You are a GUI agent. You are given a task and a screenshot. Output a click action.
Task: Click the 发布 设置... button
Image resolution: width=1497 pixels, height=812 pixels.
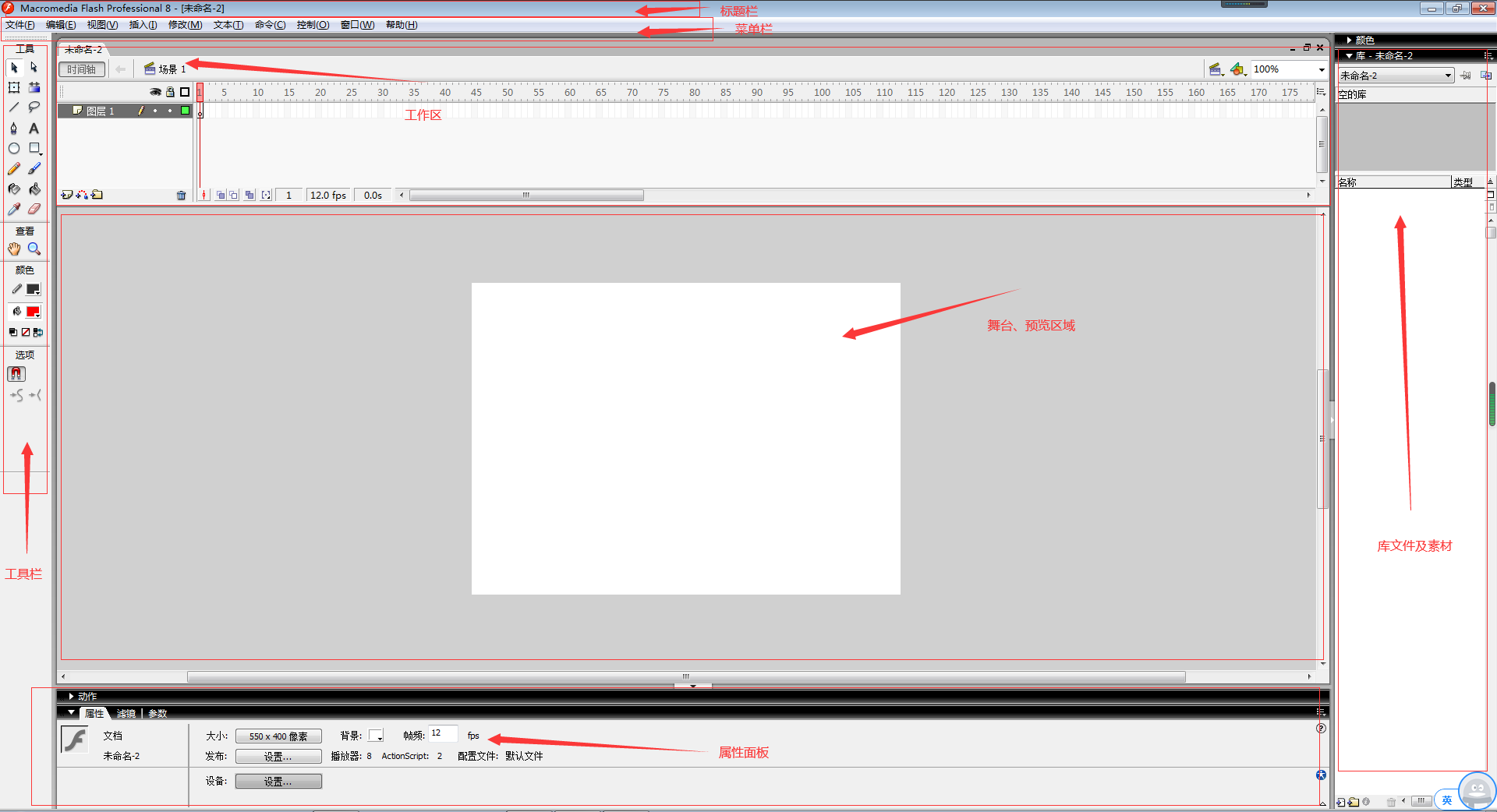(x=278, y=757)
